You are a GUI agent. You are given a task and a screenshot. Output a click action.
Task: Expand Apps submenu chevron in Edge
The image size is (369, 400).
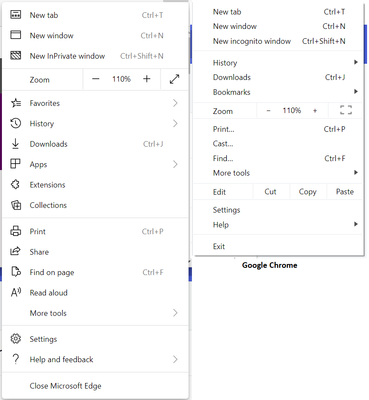pos(175,164)
